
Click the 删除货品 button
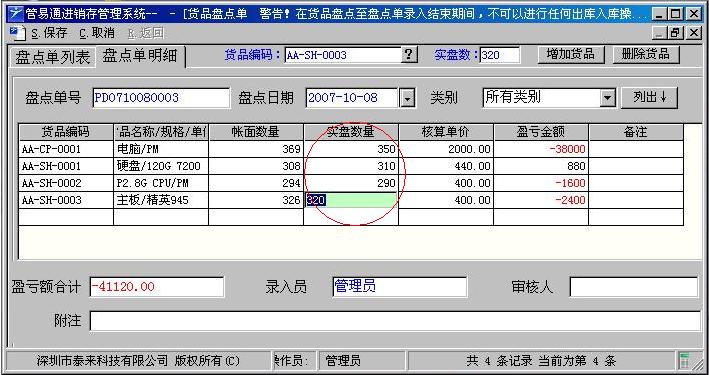(x=646, y=55)
